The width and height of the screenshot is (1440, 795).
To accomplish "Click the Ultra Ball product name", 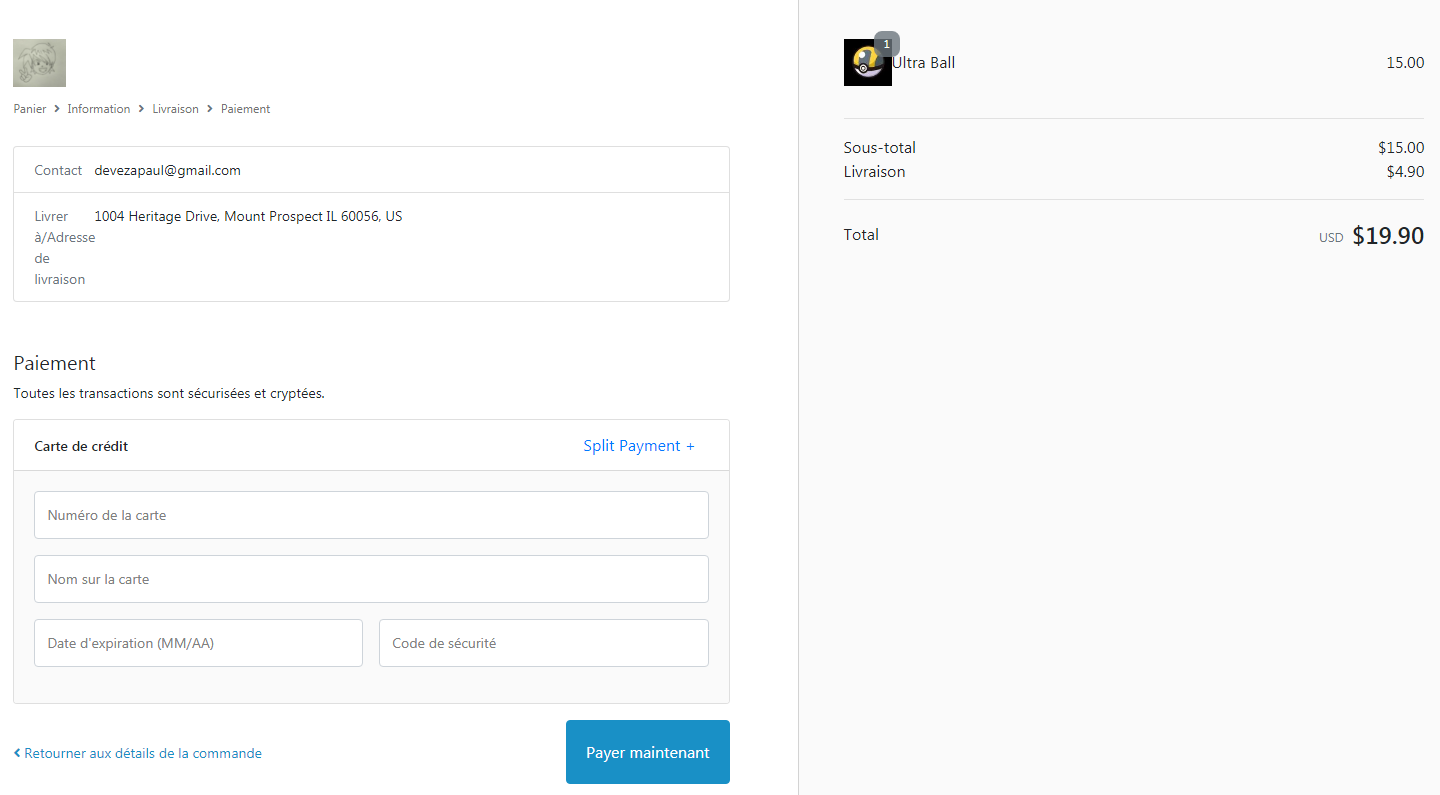I will tap(924, 63).
